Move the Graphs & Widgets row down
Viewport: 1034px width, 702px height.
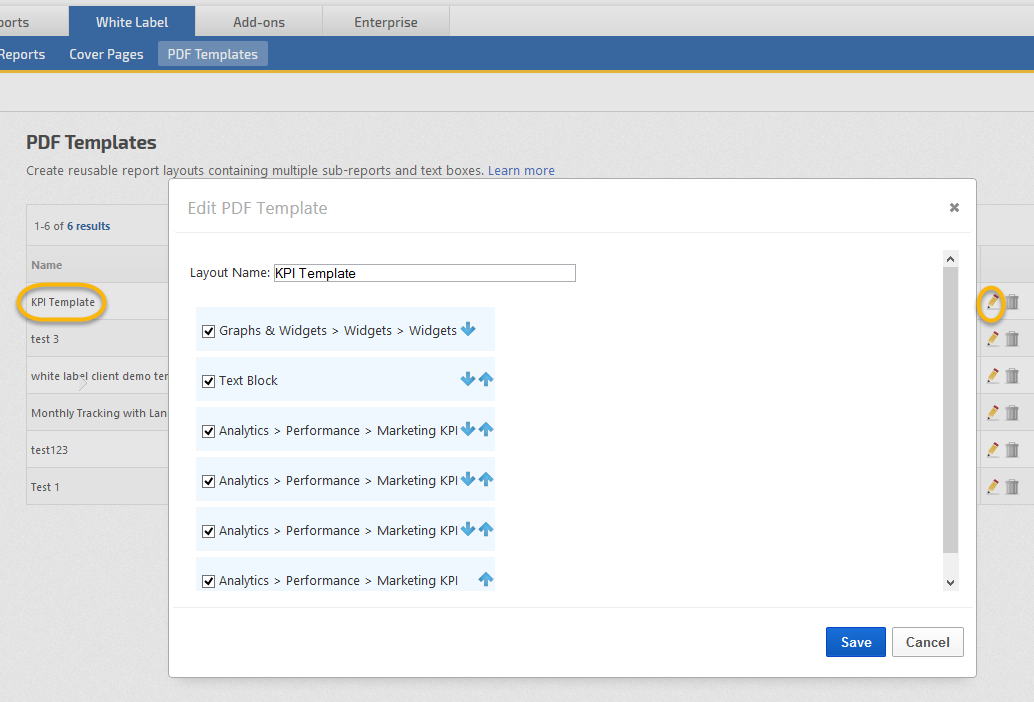pyautogui.click(x=468, y=330)
